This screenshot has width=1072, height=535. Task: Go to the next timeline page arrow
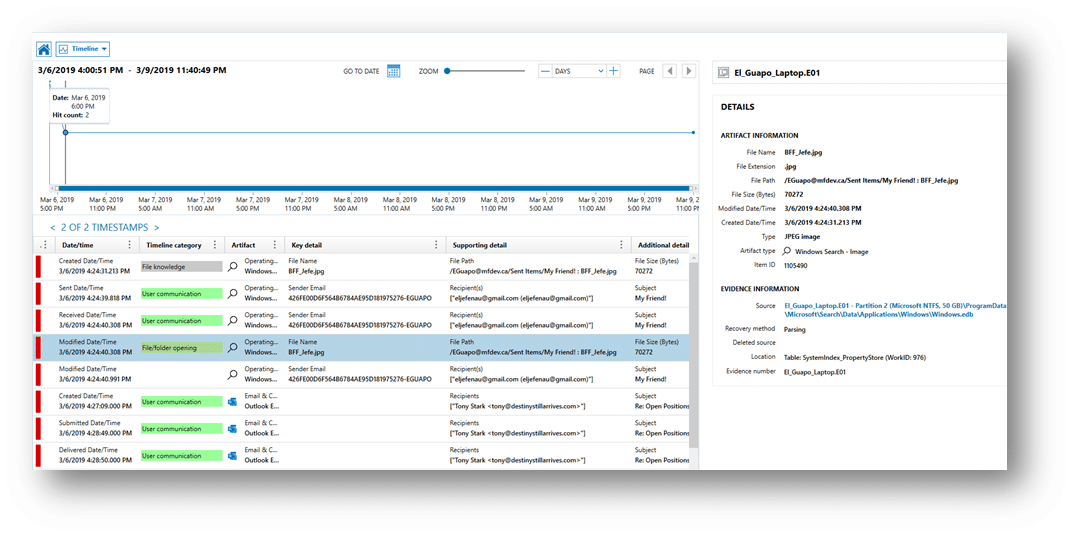[688, 71]
